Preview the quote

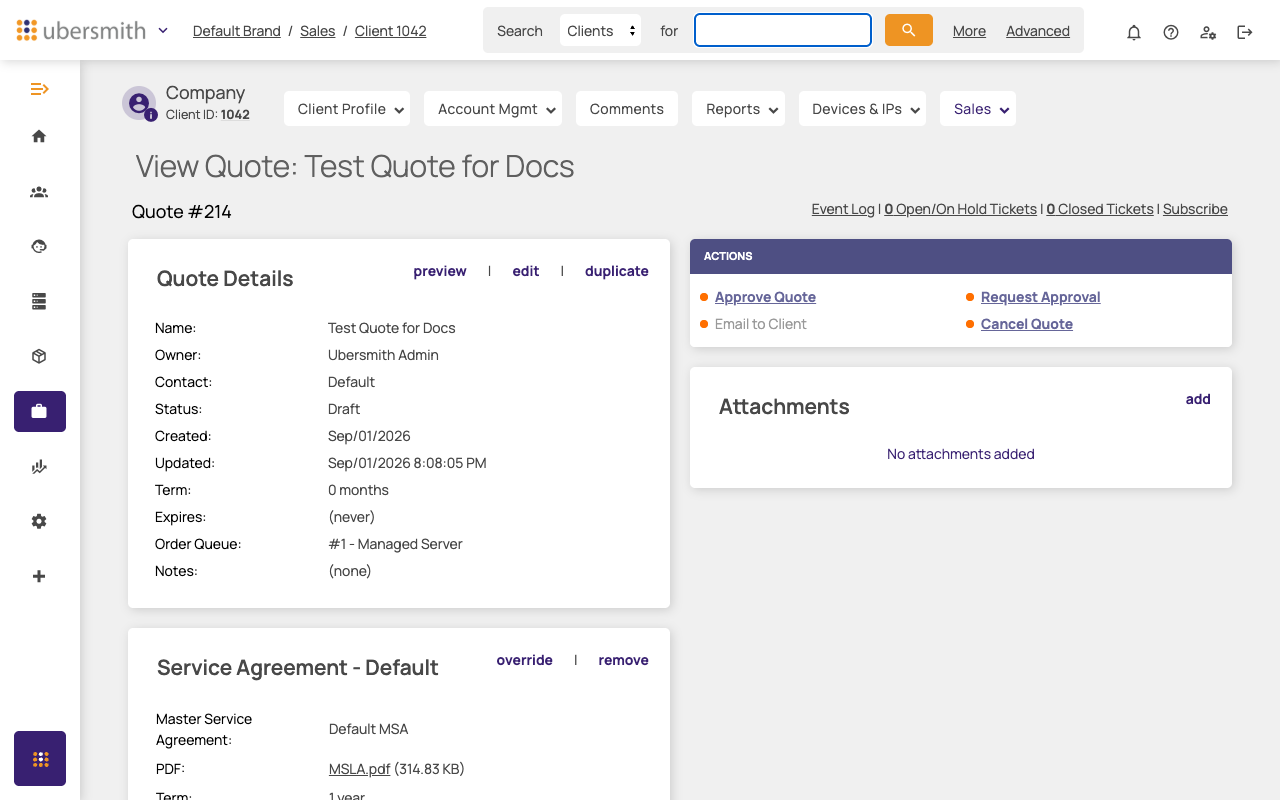point(440,271)
